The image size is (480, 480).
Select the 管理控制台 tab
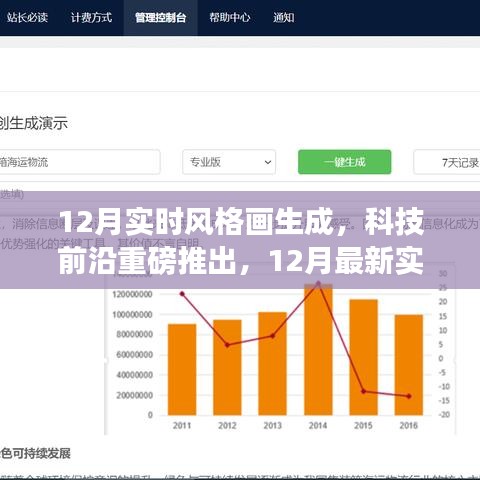(161, 17)
